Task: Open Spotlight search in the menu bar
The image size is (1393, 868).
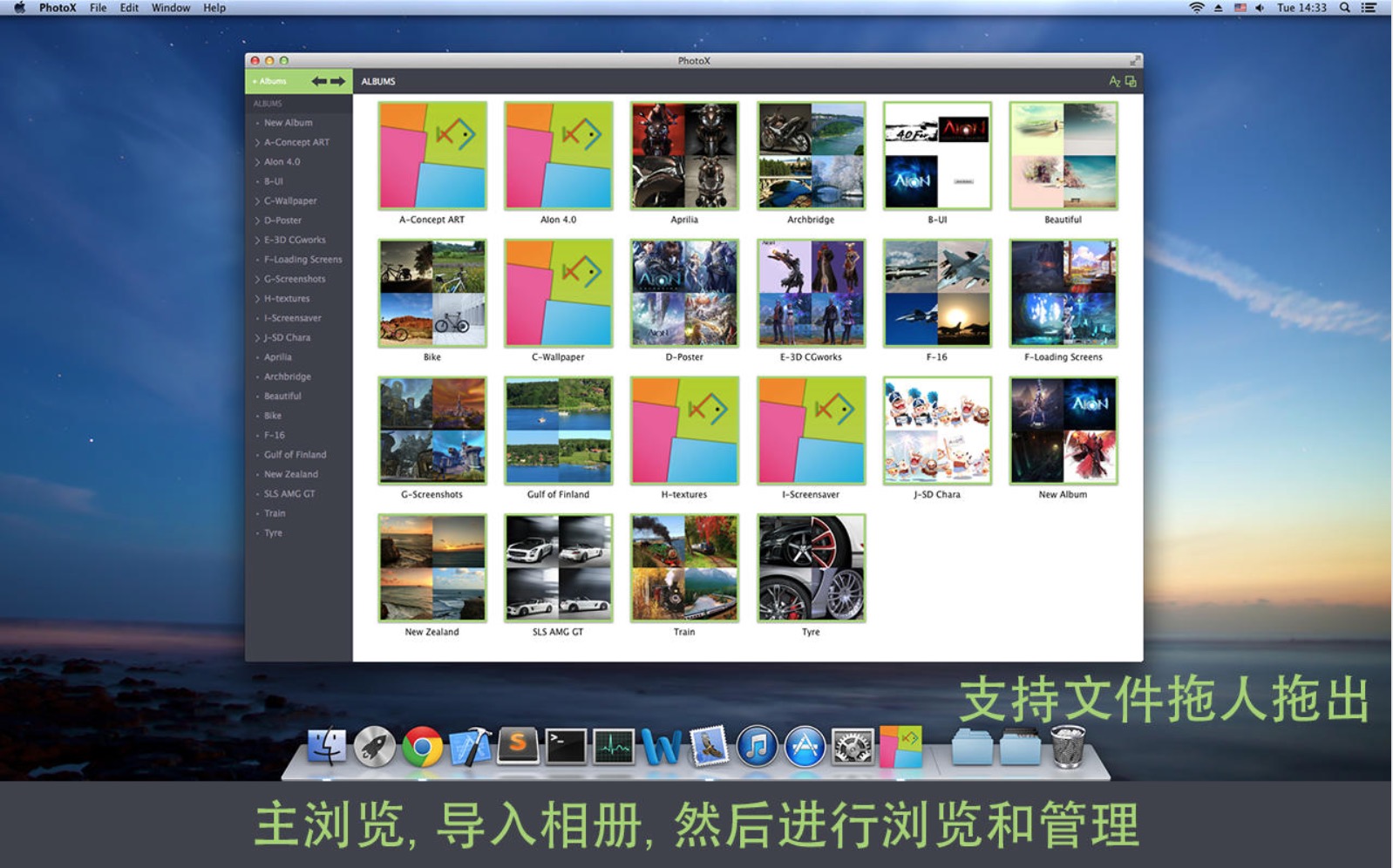Action: [1345, 8]
